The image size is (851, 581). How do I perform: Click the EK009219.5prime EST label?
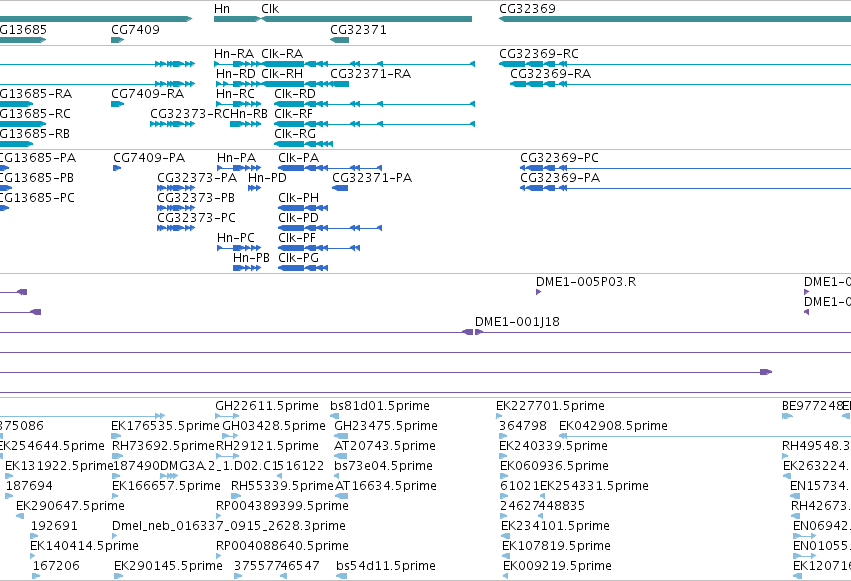coord(557,567)
